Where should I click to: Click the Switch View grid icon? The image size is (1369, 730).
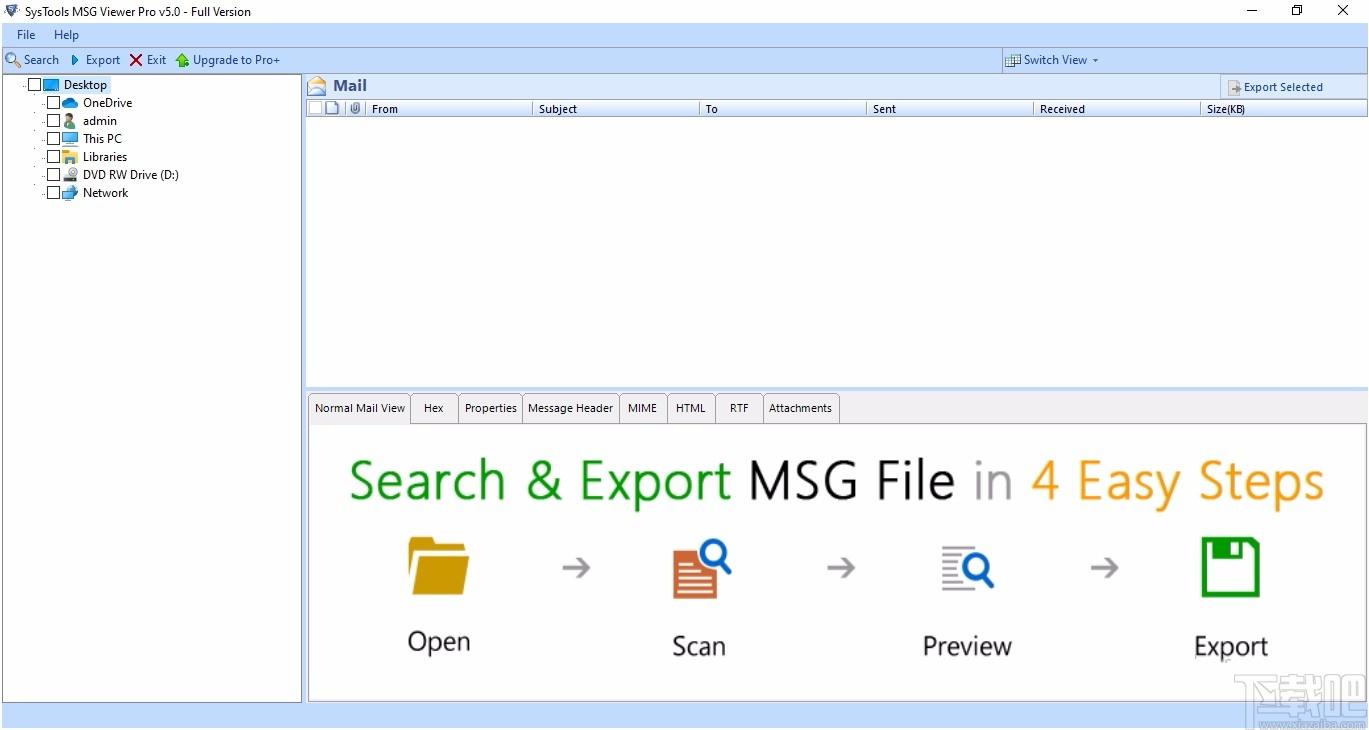1013,60
